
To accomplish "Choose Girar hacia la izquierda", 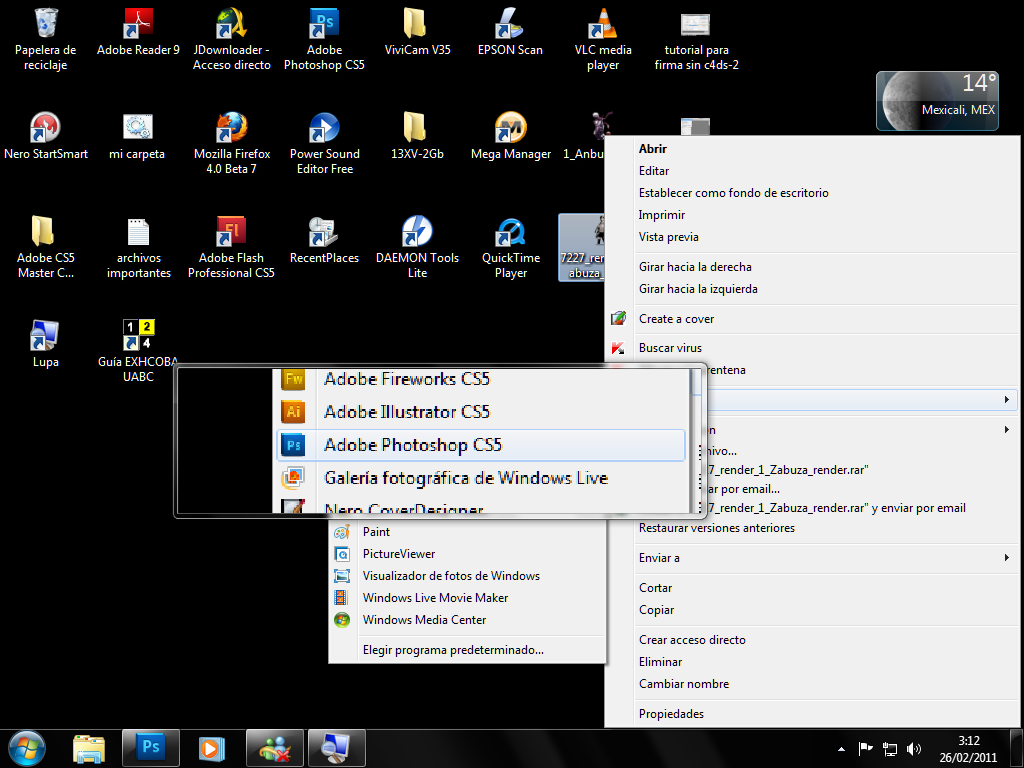I will coord(812,289).
